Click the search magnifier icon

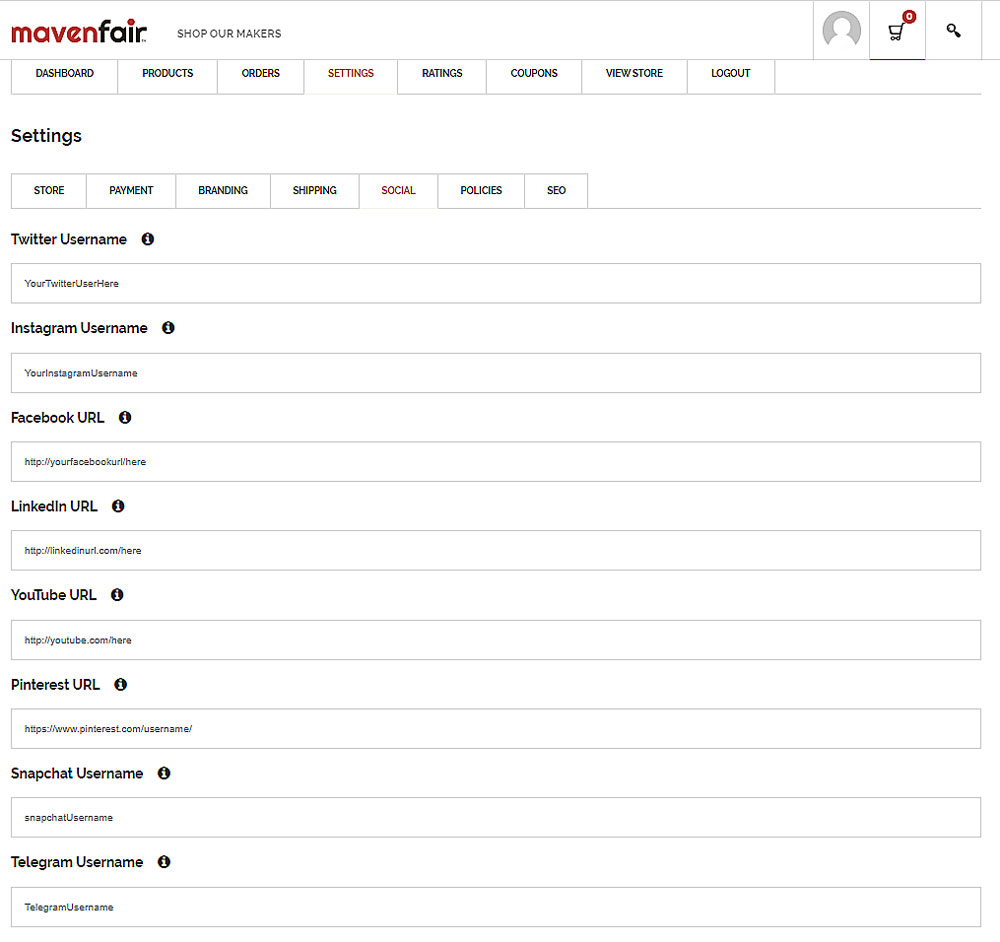[953, 30]
